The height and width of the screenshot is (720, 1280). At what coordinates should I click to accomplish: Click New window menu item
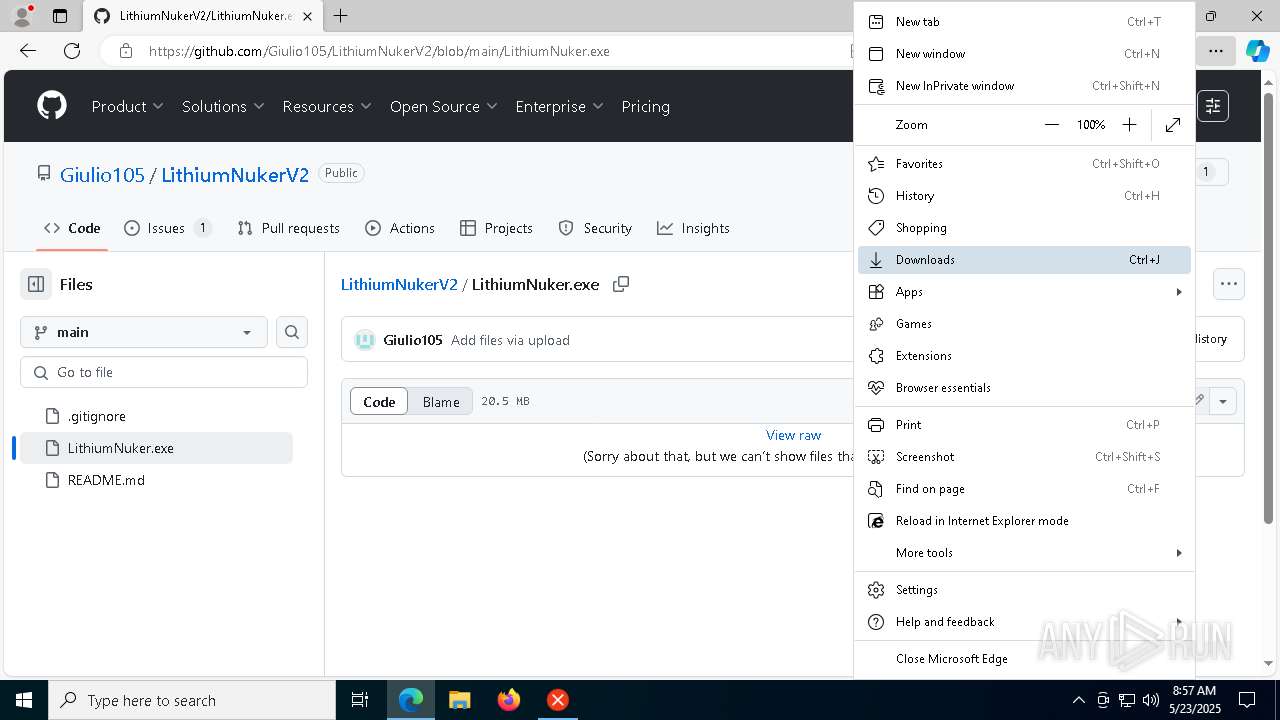(x=1024, y=54)
